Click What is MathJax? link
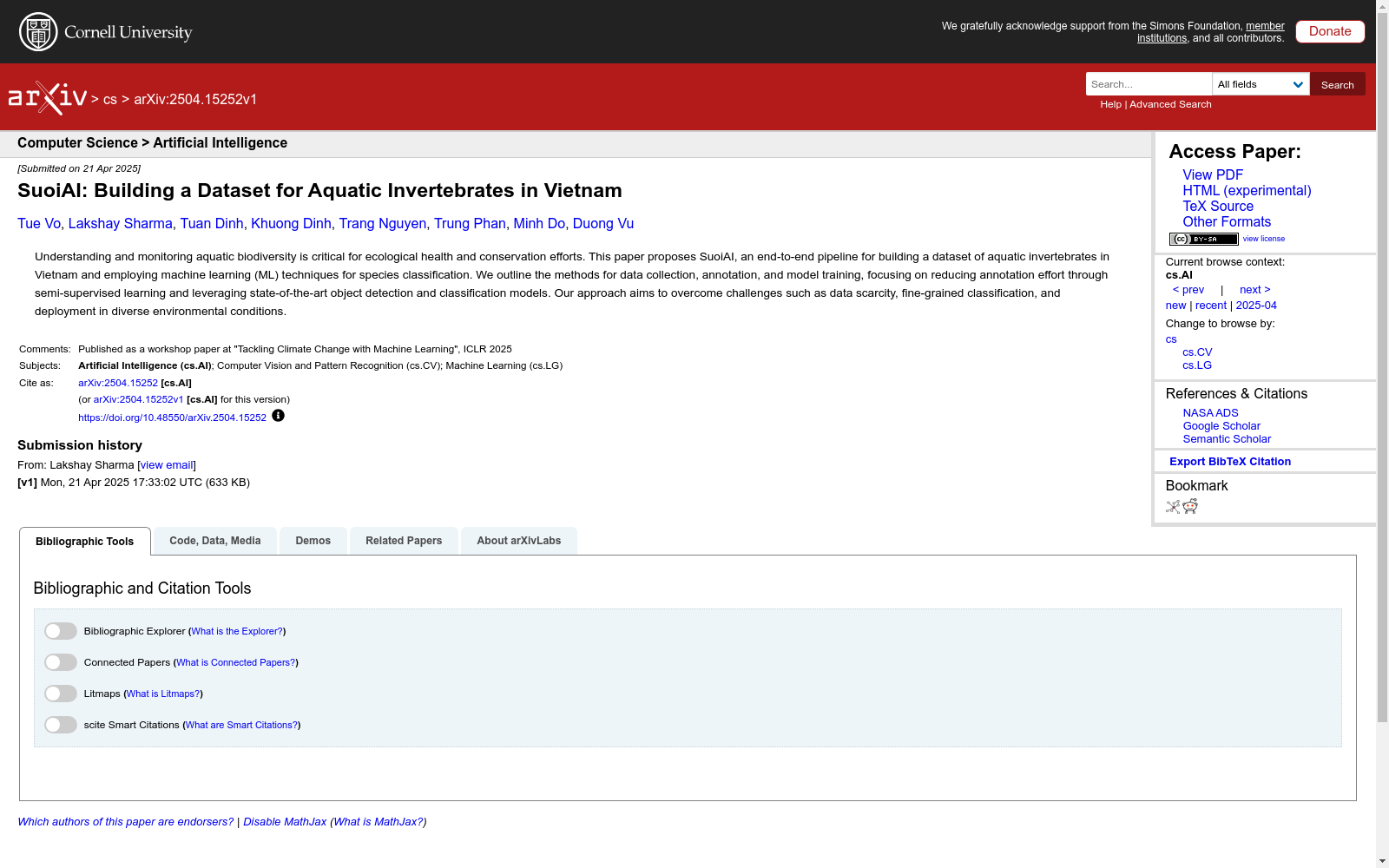This screenshot has width=1389, height=868. tap(379, 822)
